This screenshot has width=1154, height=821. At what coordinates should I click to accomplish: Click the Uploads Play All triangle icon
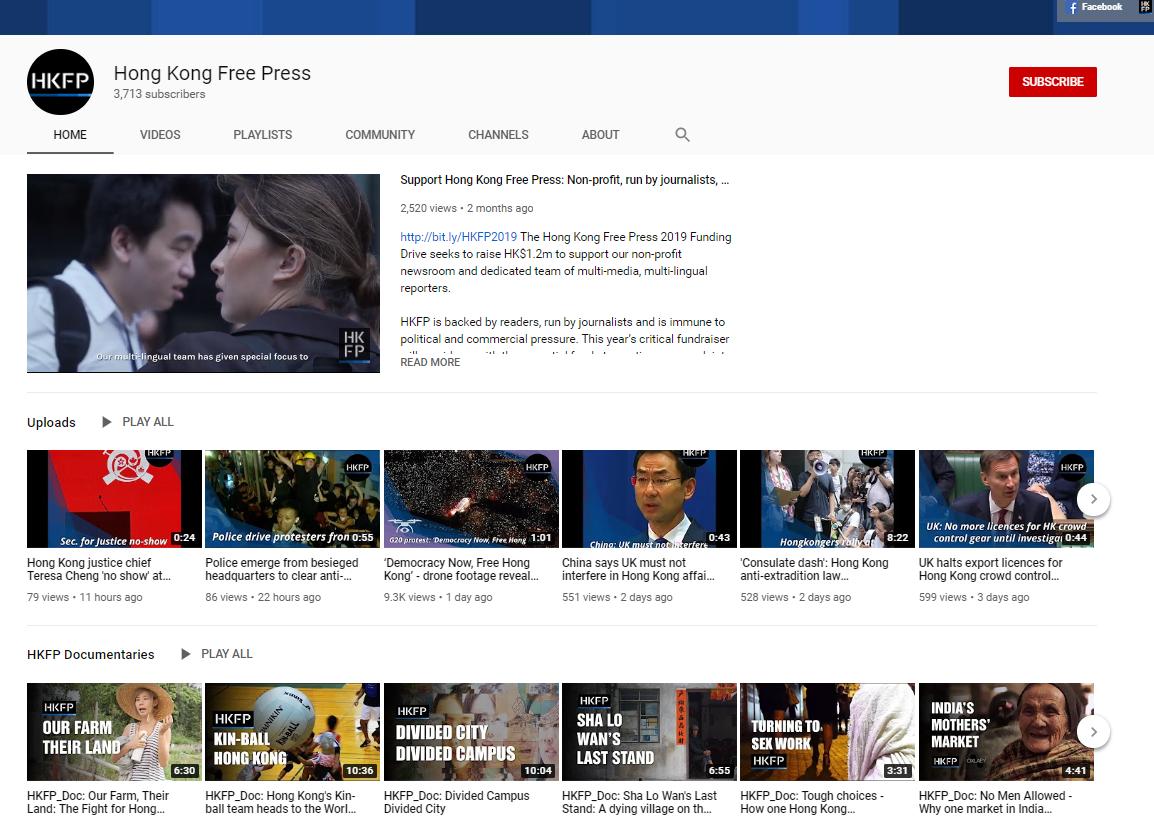[107, 422]
